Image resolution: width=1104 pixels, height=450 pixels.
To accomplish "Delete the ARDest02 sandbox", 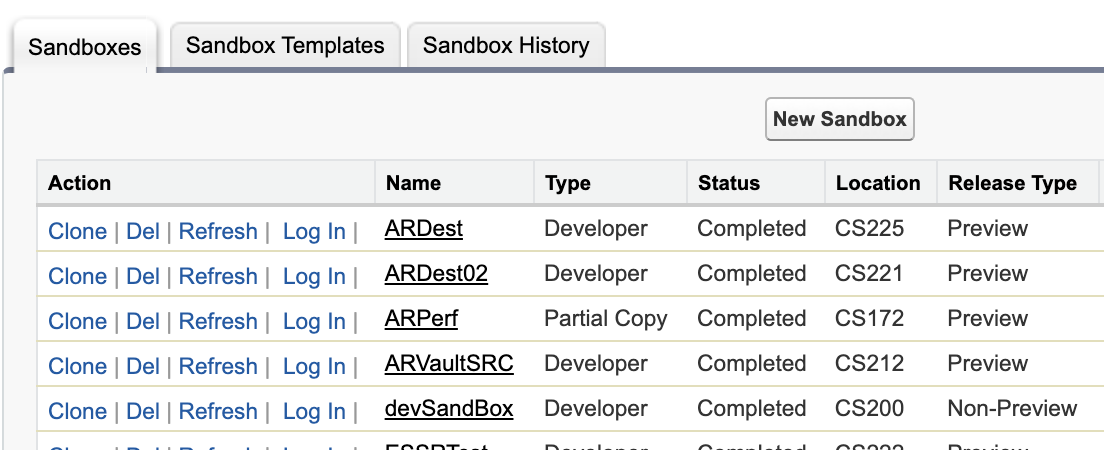I will 143,277.
